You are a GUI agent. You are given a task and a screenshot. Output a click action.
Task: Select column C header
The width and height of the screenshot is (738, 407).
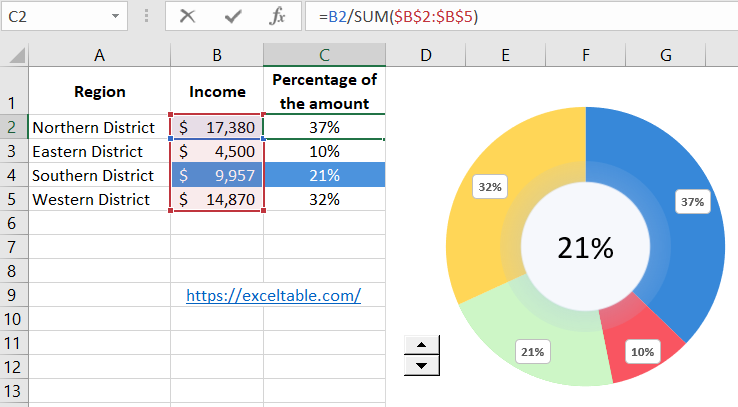[324, 55]
